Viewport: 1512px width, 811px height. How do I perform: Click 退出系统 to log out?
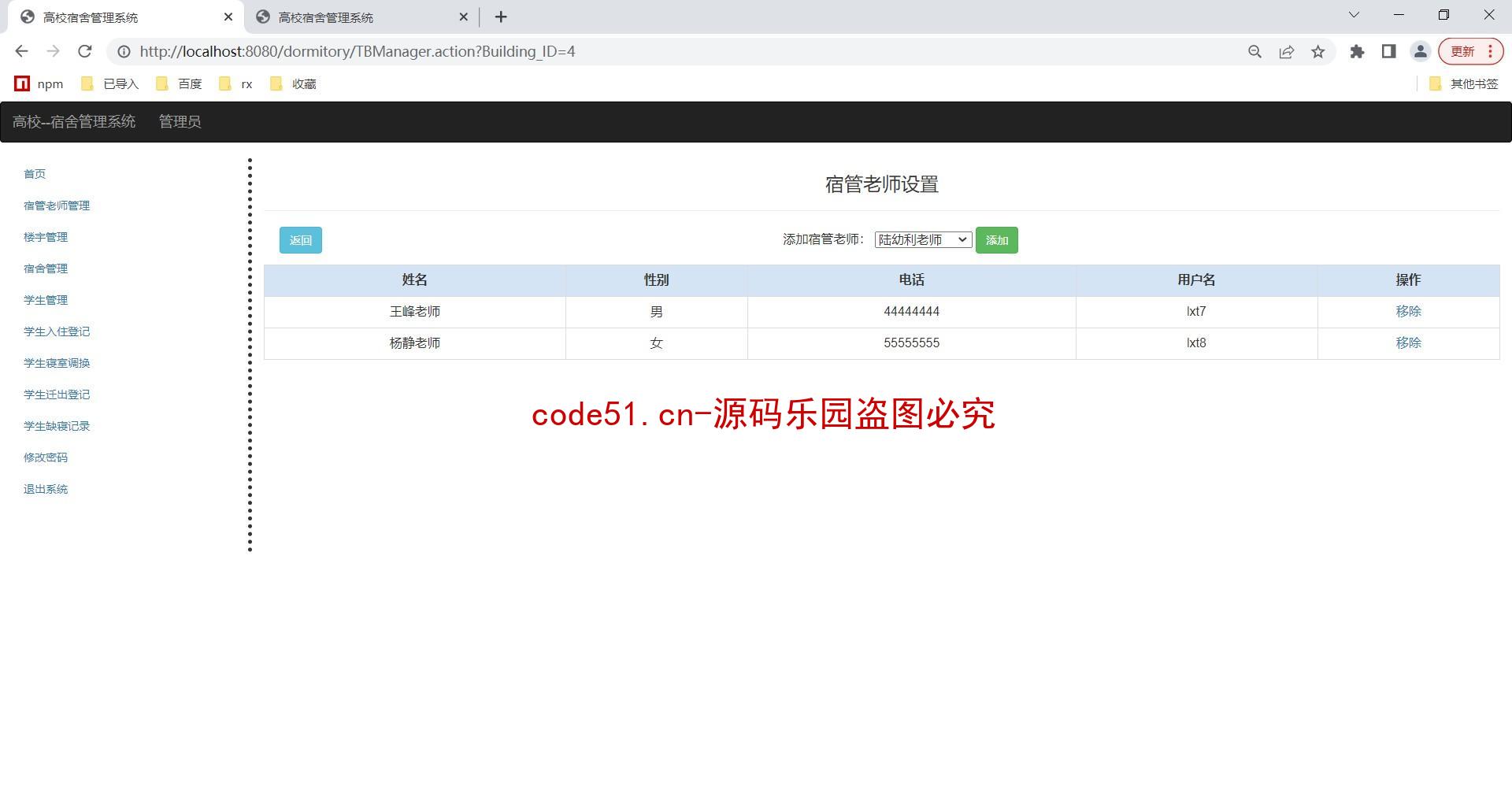(x=46, y=489)
